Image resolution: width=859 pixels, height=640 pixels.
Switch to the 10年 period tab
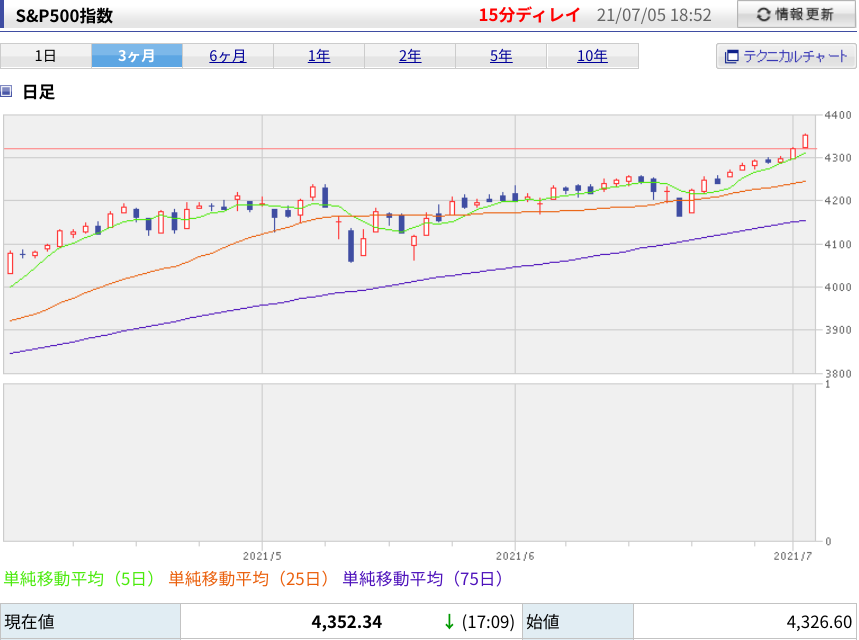pyautogui.click(x=592, y=56)
